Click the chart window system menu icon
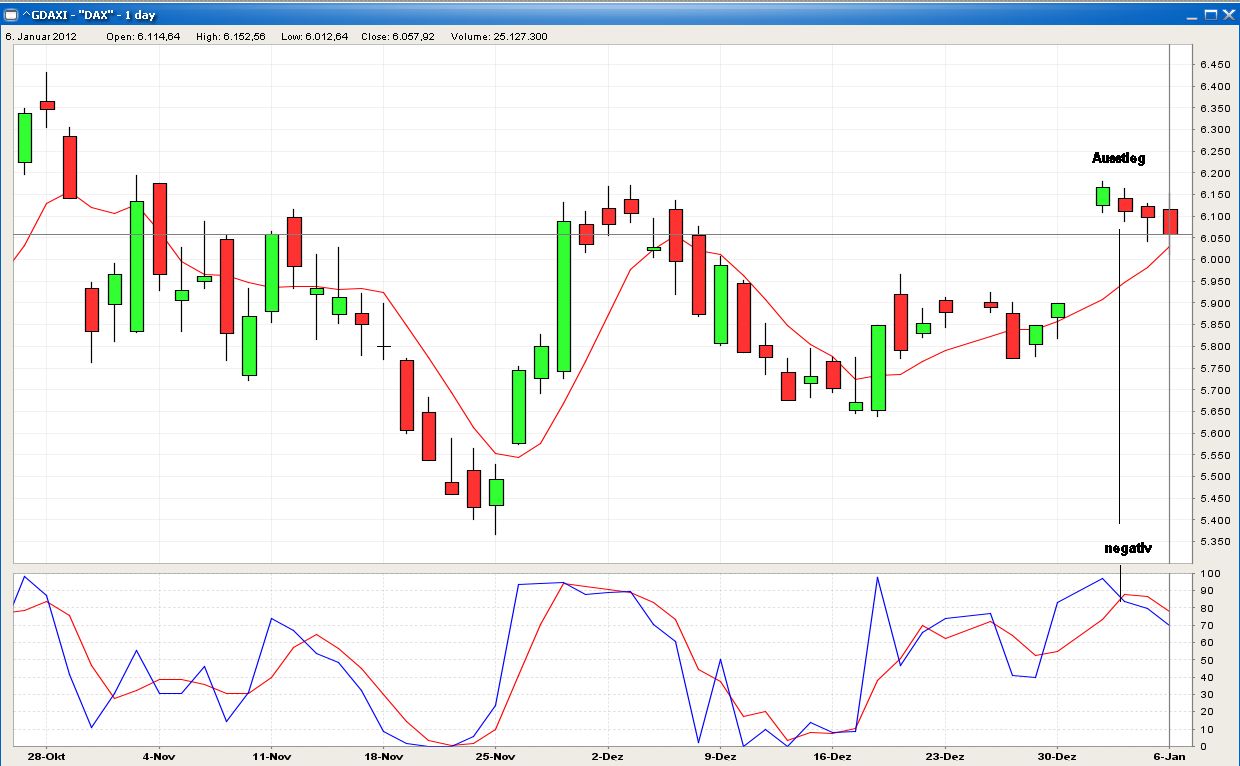Viewport: 1240px width, 766px height. click(x=12, y=15)
